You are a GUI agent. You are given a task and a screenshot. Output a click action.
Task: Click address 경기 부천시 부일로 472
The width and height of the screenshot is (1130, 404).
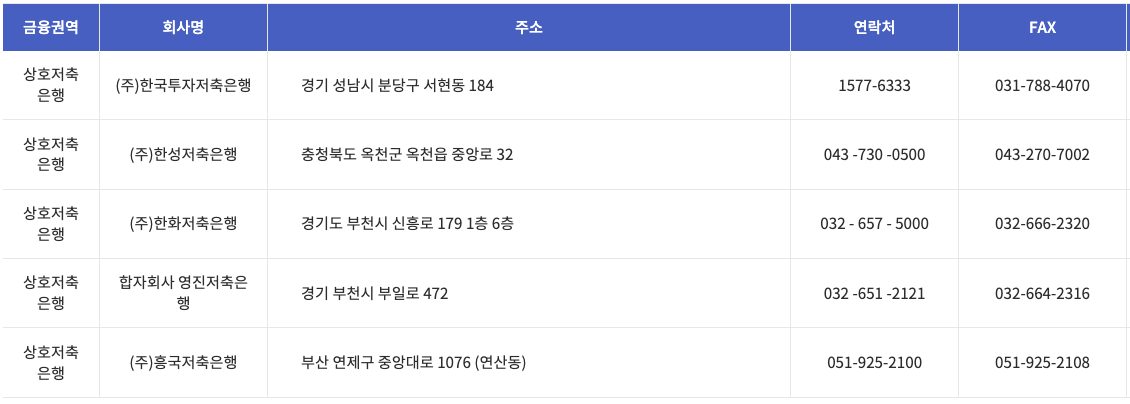[375, 293]
